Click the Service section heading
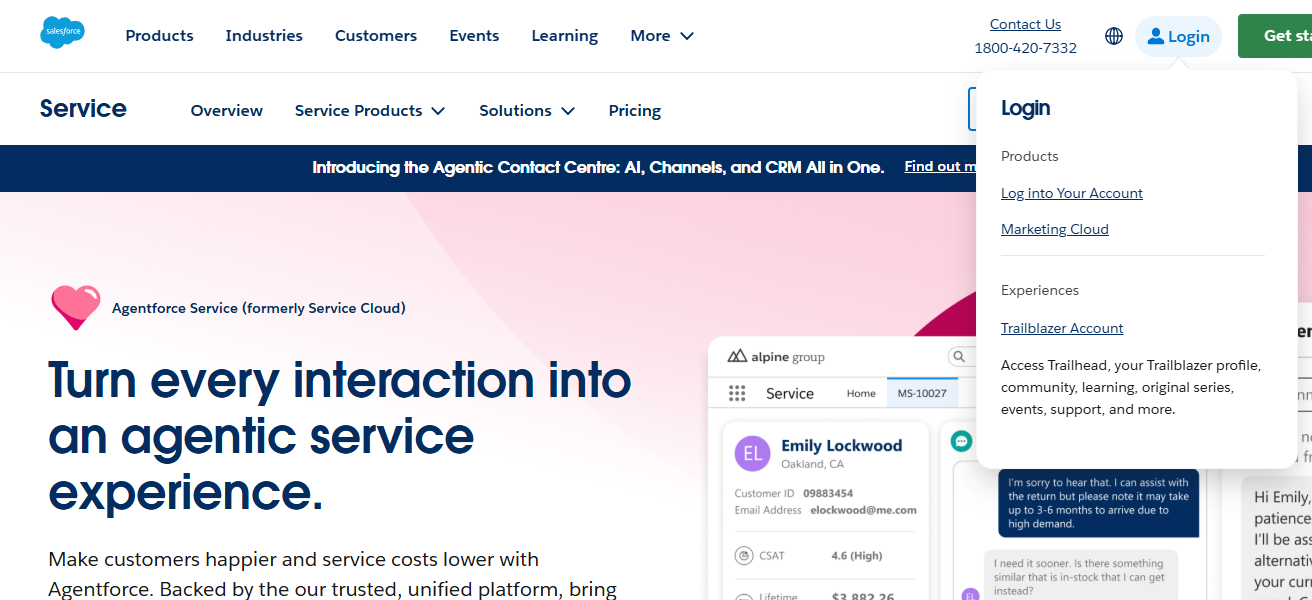Image resolution: width=1312 pixels, height=600 pixels. pos(83,108)
